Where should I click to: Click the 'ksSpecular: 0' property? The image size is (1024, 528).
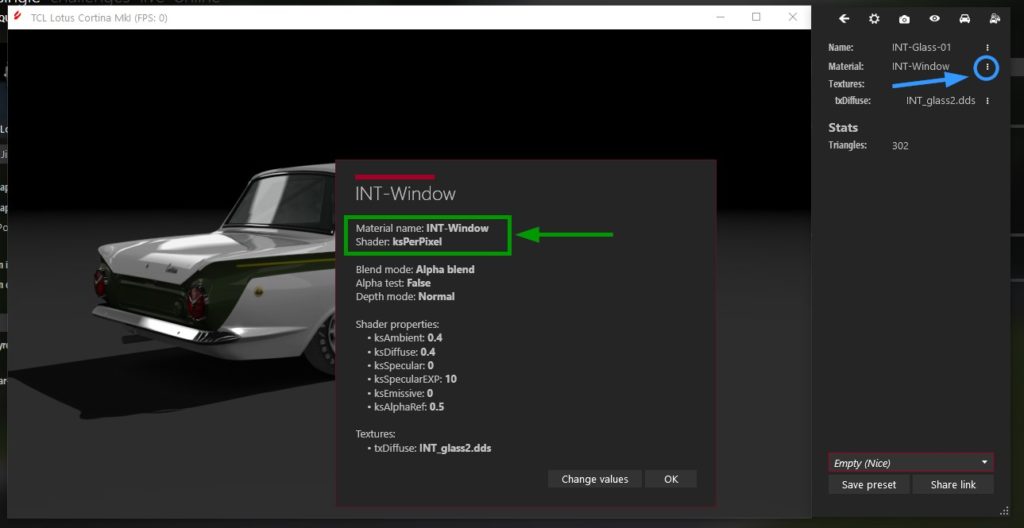[x=404, y=365]
